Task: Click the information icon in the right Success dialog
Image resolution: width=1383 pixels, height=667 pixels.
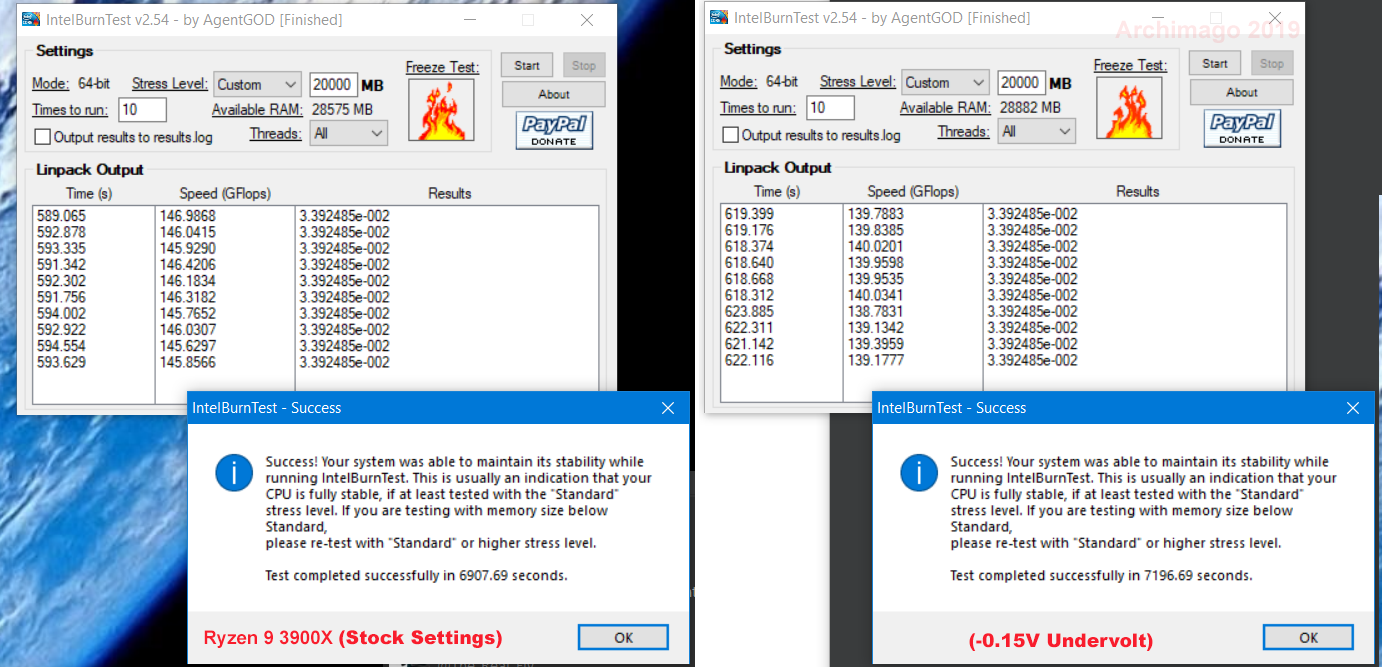Action: point(918,473)
